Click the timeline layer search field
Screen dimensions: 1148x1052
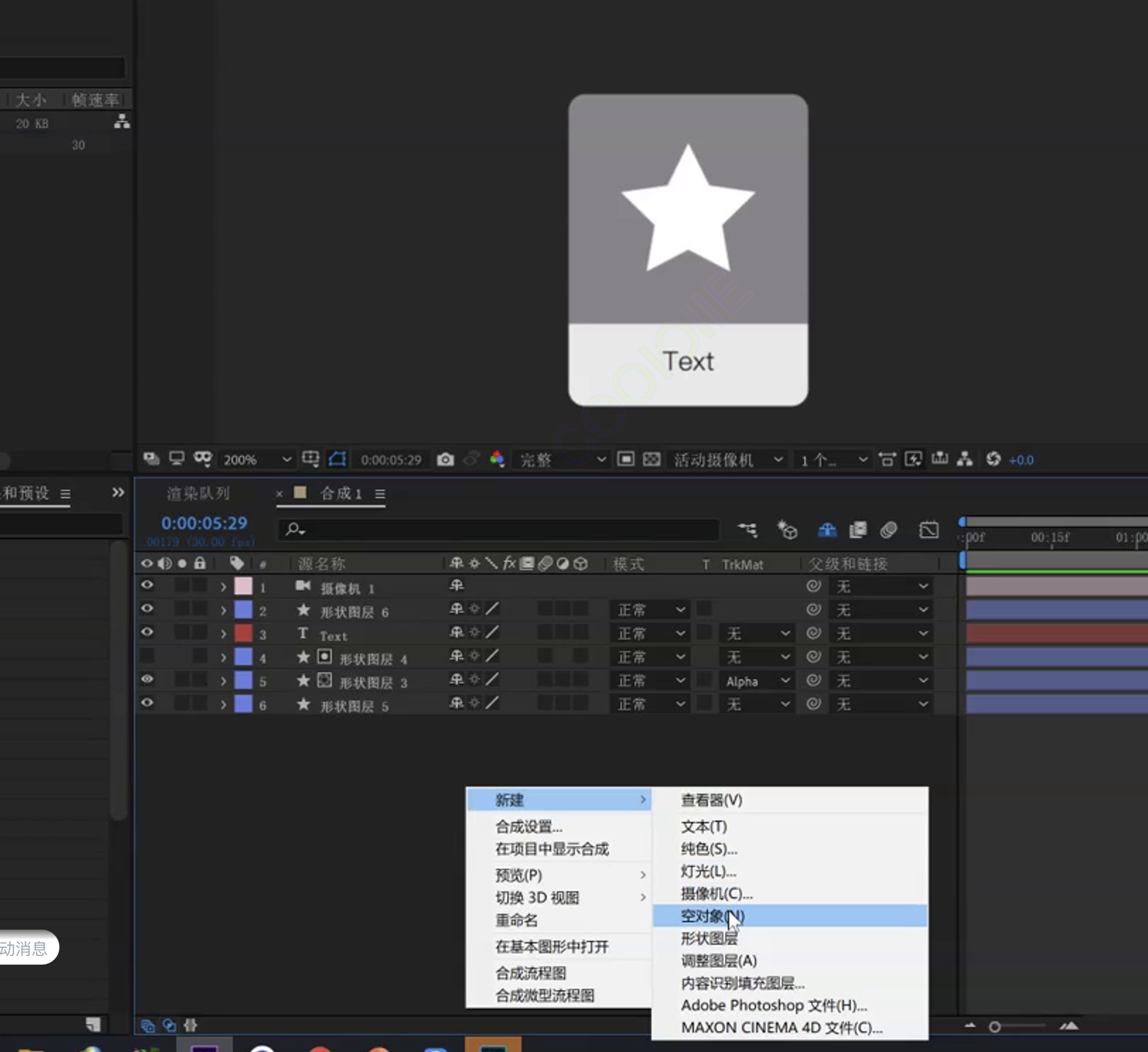click(x=498, y=529)
